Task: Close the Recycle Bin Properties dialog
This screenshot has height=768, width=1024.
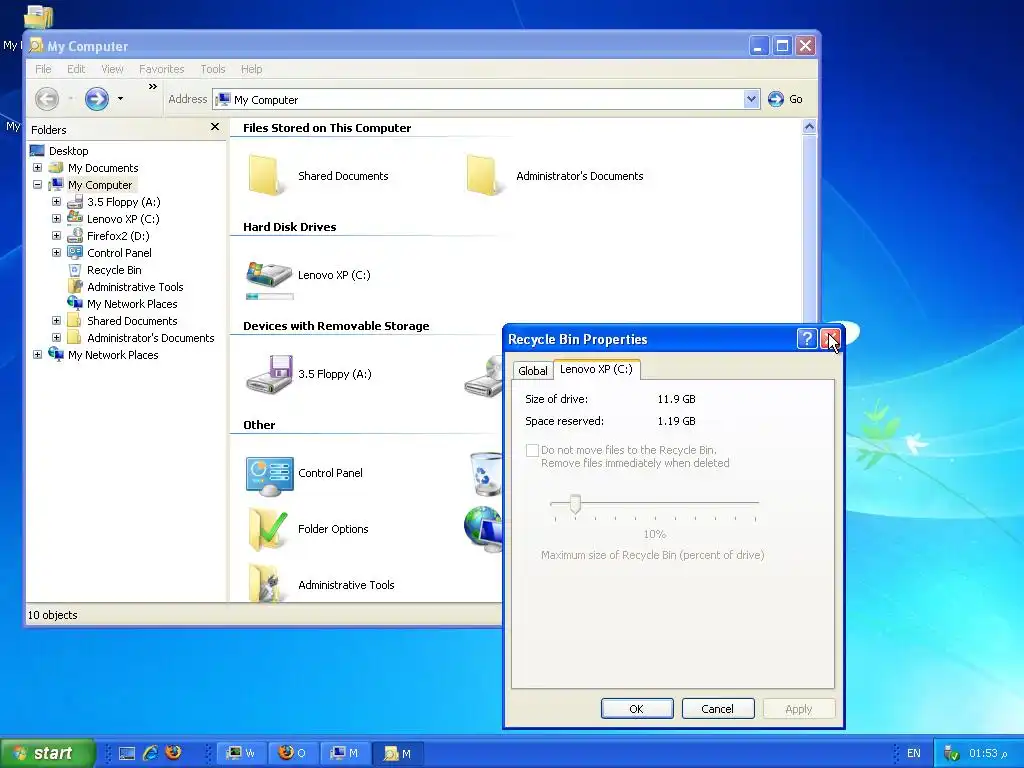Action: pyautogui.click(x=831, y=338)
